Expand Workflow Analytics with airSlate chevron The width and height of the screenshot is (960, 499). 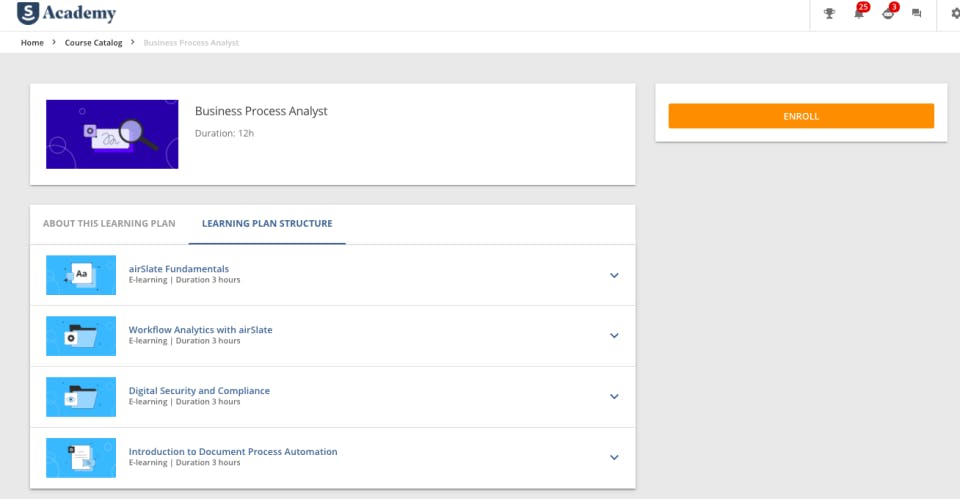tap(614, 336)
